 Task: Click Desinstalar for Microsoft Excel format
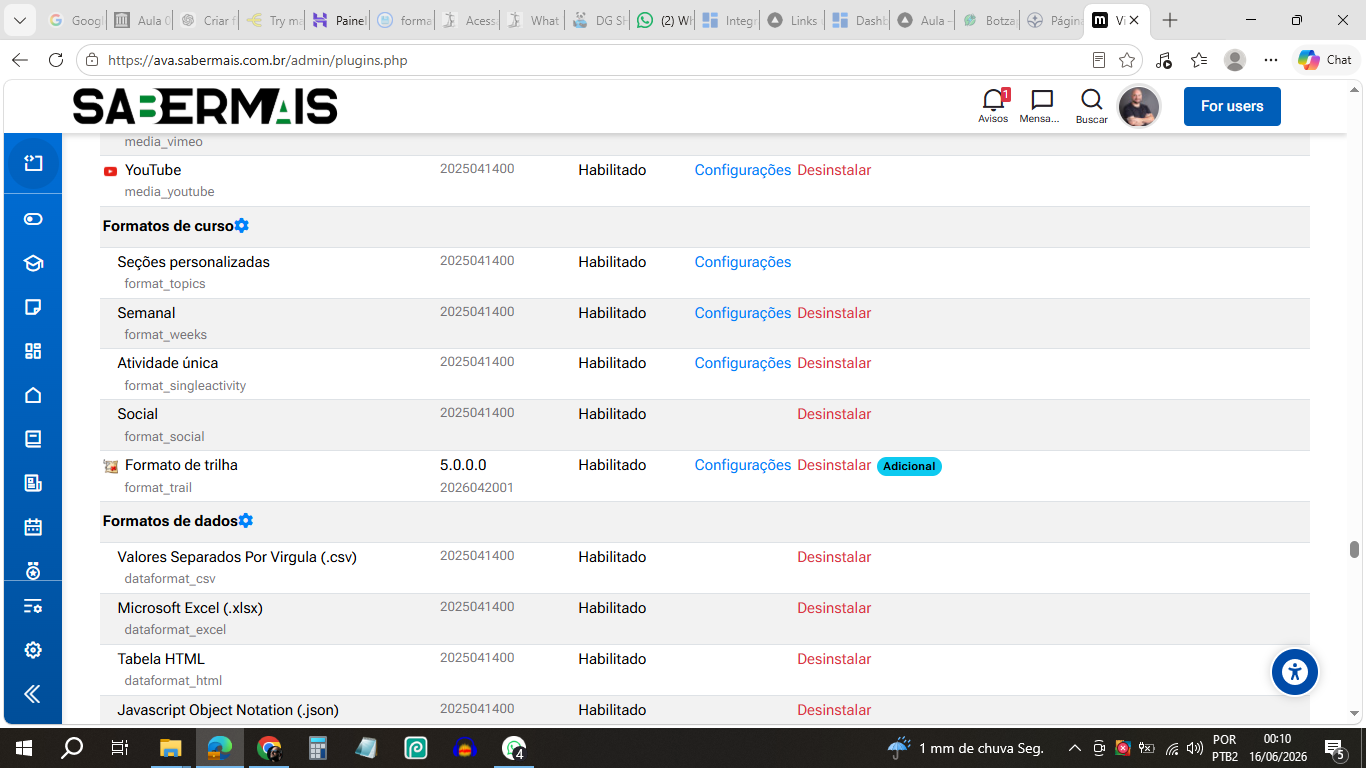click(834, 608)
